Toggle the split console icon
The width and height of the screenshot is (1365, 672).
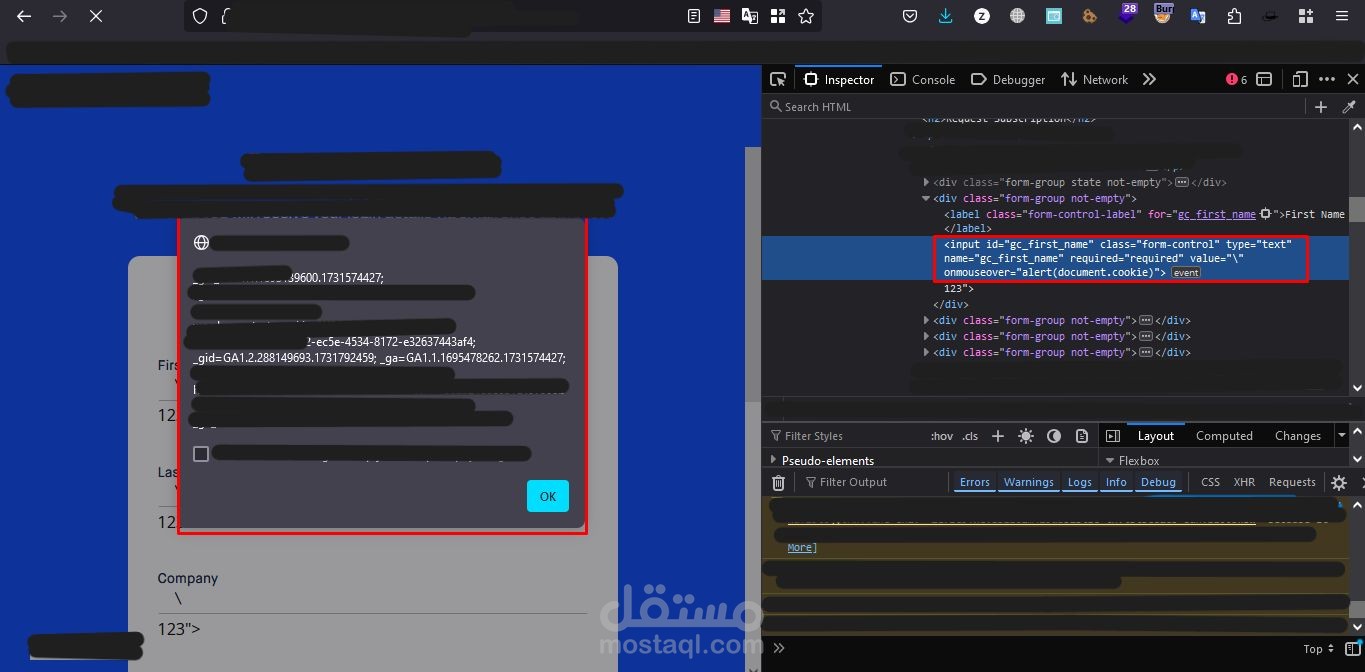click(1263, 79)
